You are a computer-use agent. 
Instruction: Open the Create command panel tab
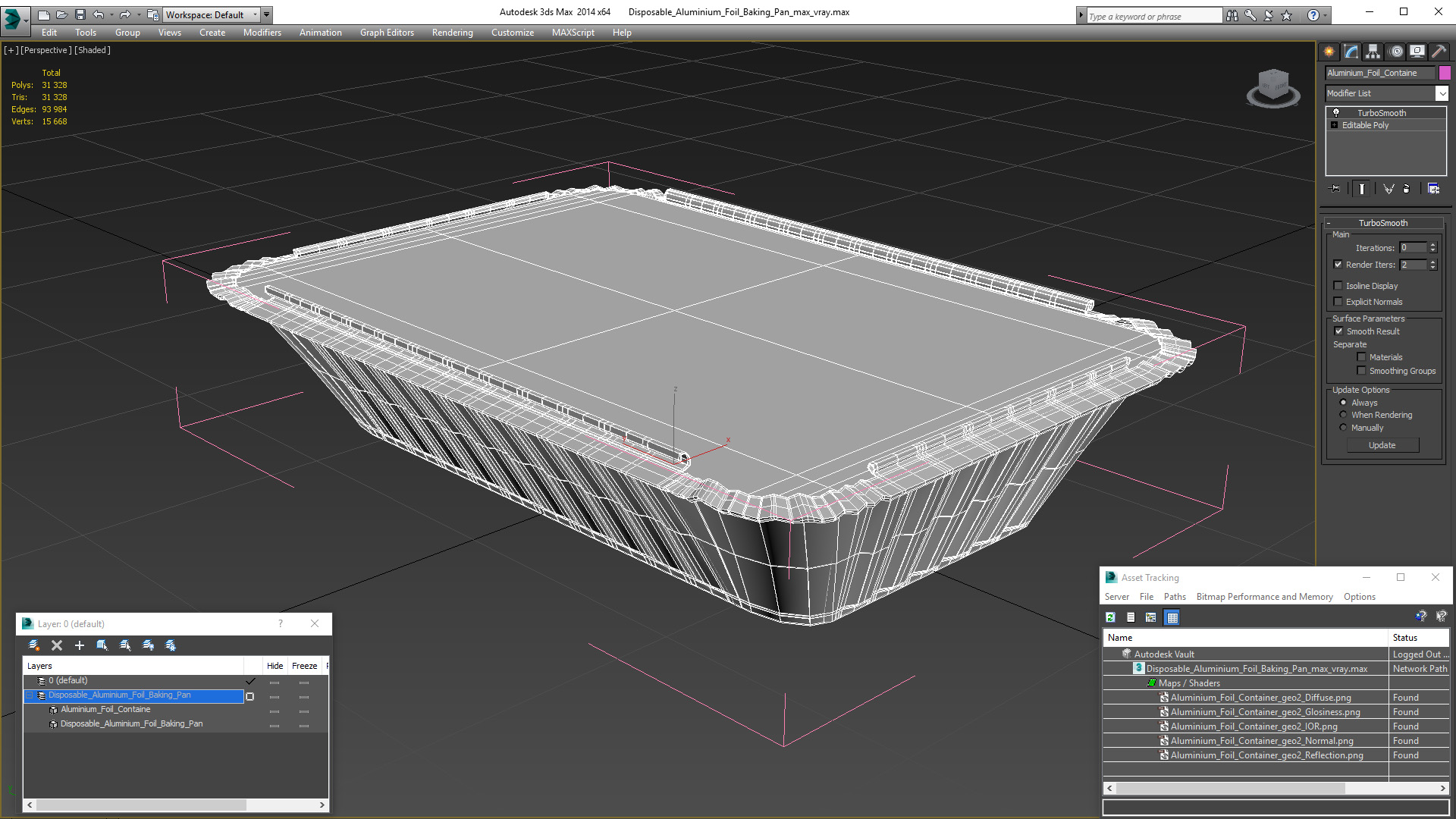(1329, 52)
